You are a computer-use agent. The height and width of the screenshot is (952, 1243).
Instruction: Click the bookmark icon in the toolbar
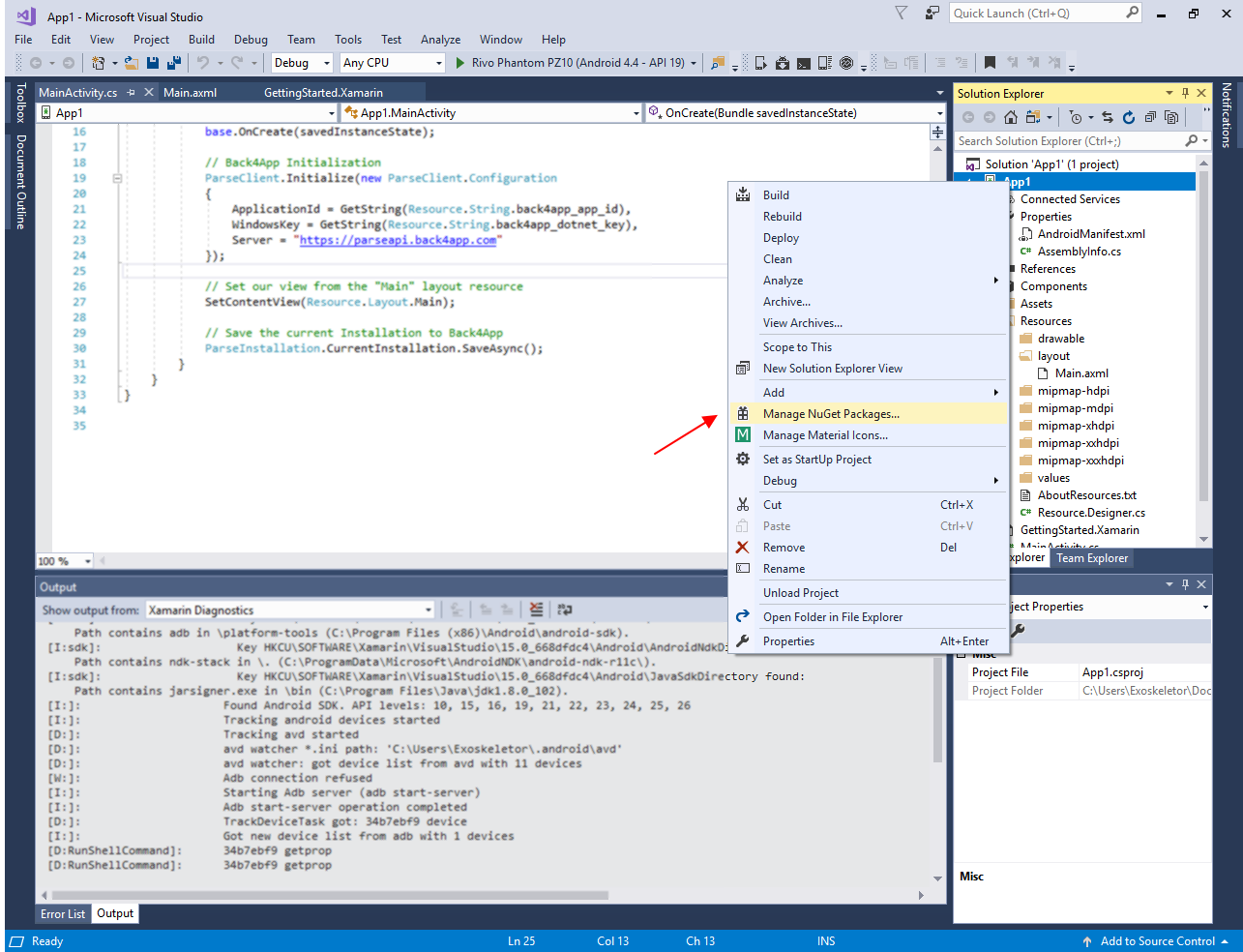pyautogui.click(x=990, y=63)
